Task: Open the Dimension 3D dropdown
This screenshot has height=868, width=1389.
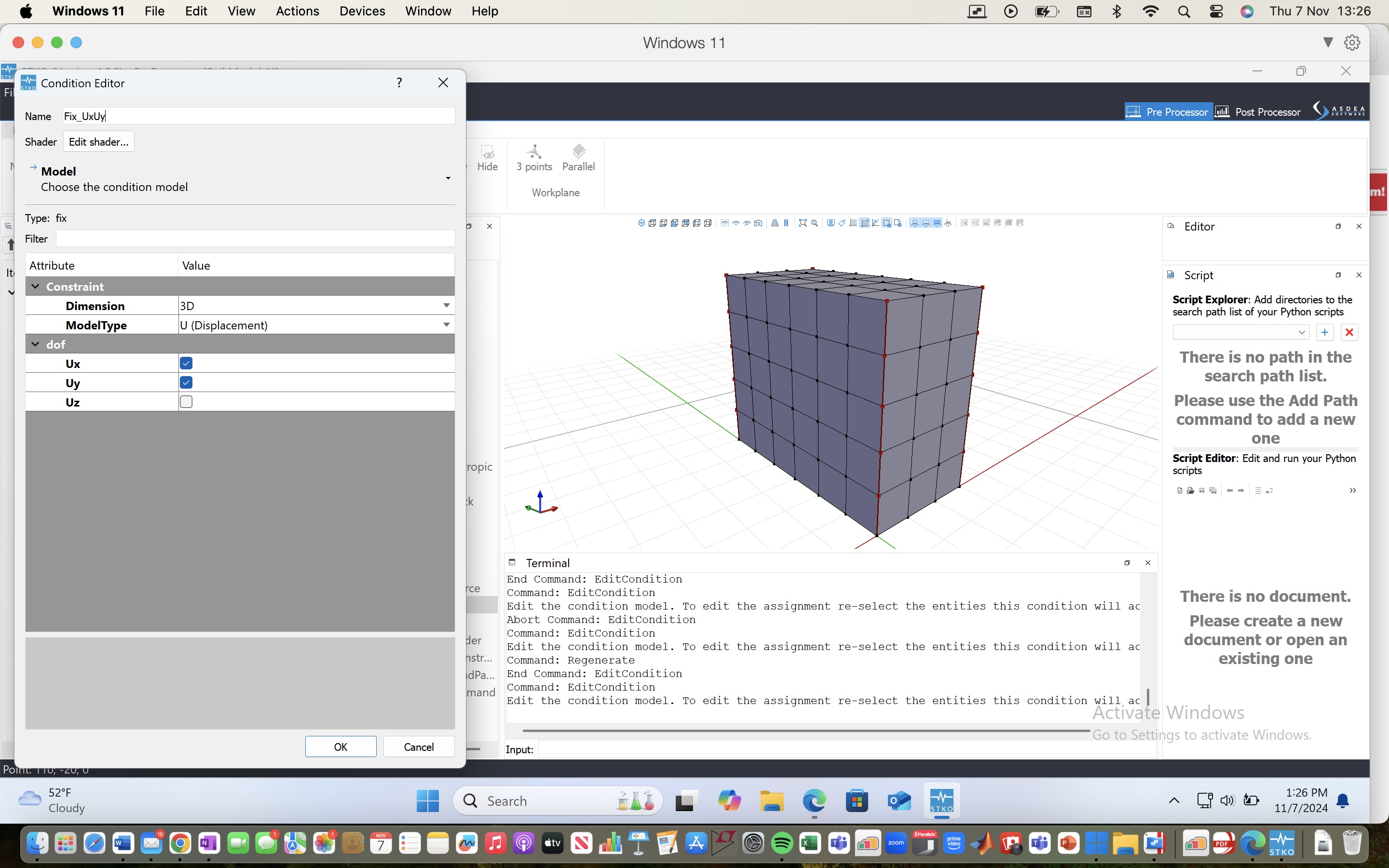Action: 316,305
